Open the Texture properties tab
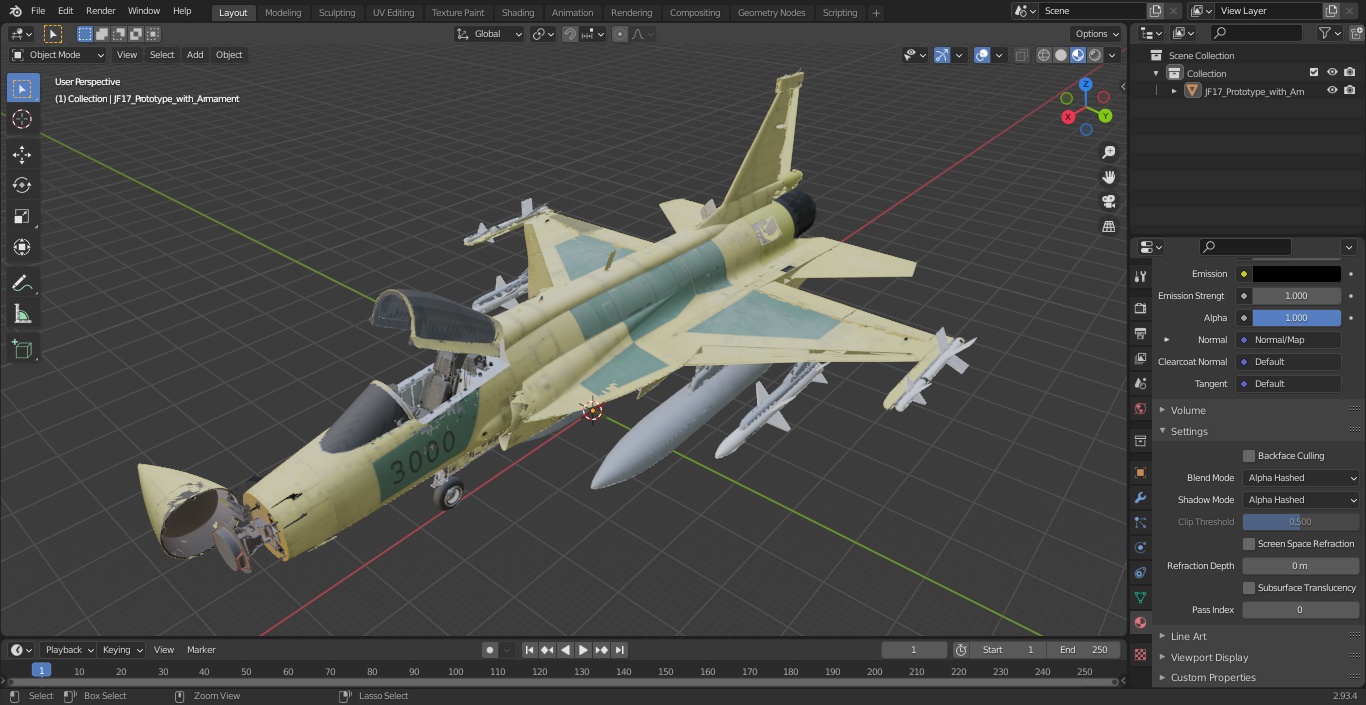Viewport: 1366px width, 705px height. pos(1140,654)
